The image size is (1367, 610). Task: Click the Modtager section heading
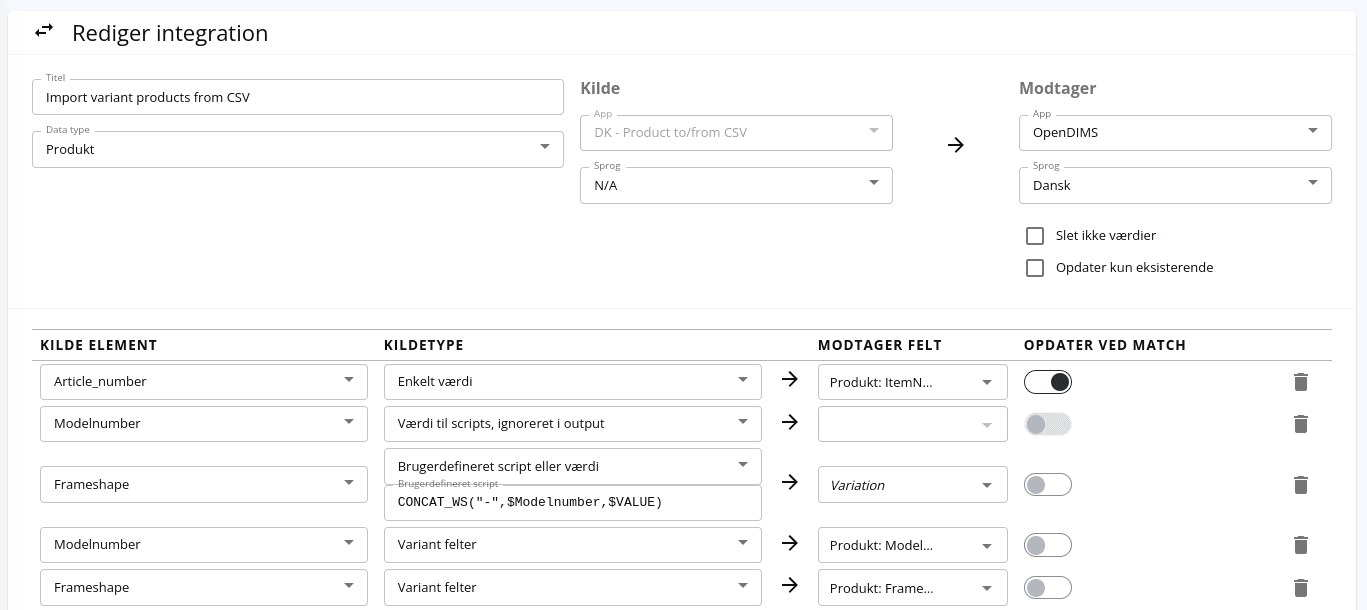click(x=1058, y=88)
